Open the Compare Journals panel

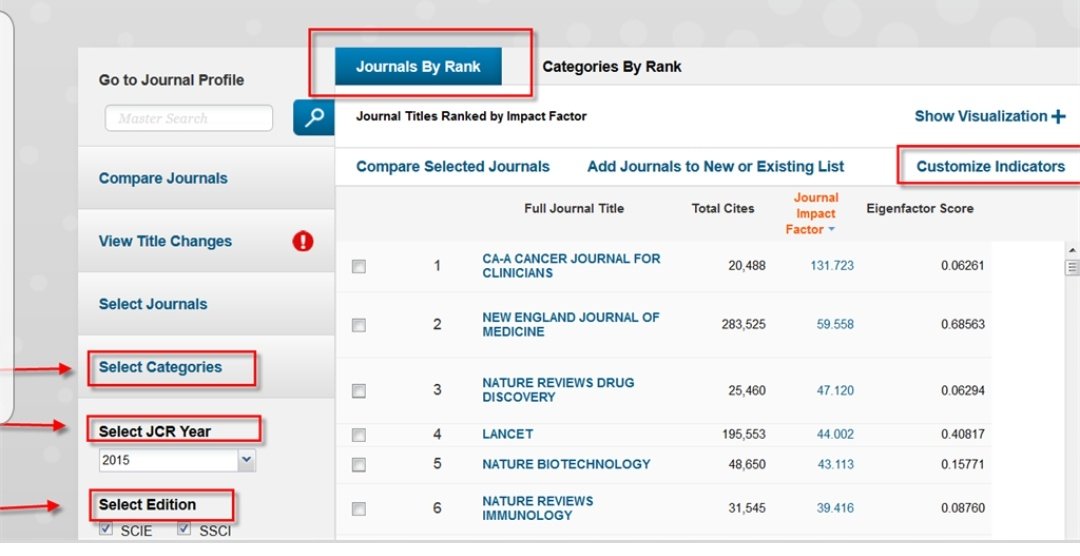(x=163, y=178)
